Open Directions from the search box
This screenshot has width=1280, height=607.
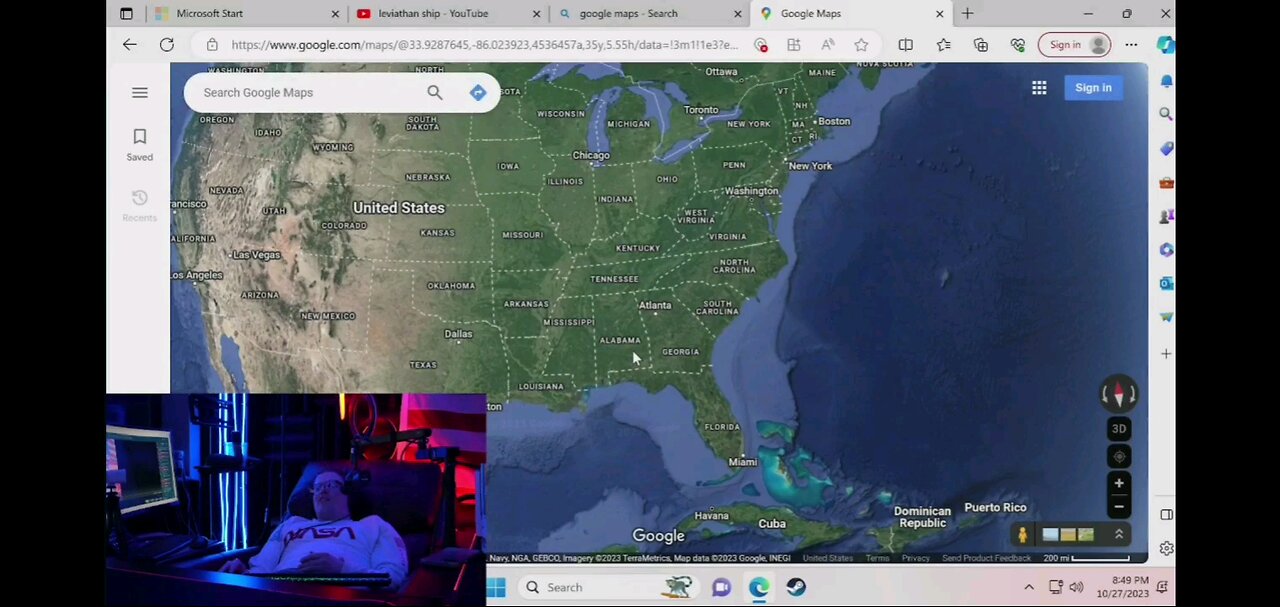coord(478,92)
